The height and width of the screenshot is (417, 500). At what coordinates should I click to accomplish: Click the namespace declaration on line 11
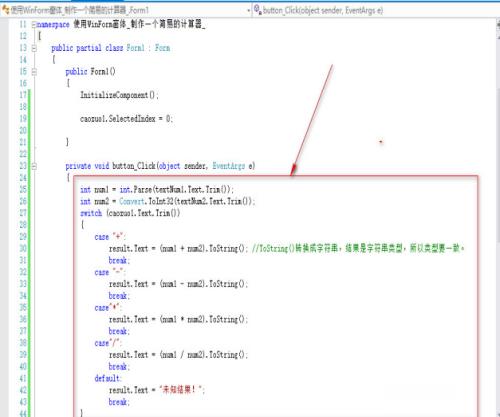121,24
